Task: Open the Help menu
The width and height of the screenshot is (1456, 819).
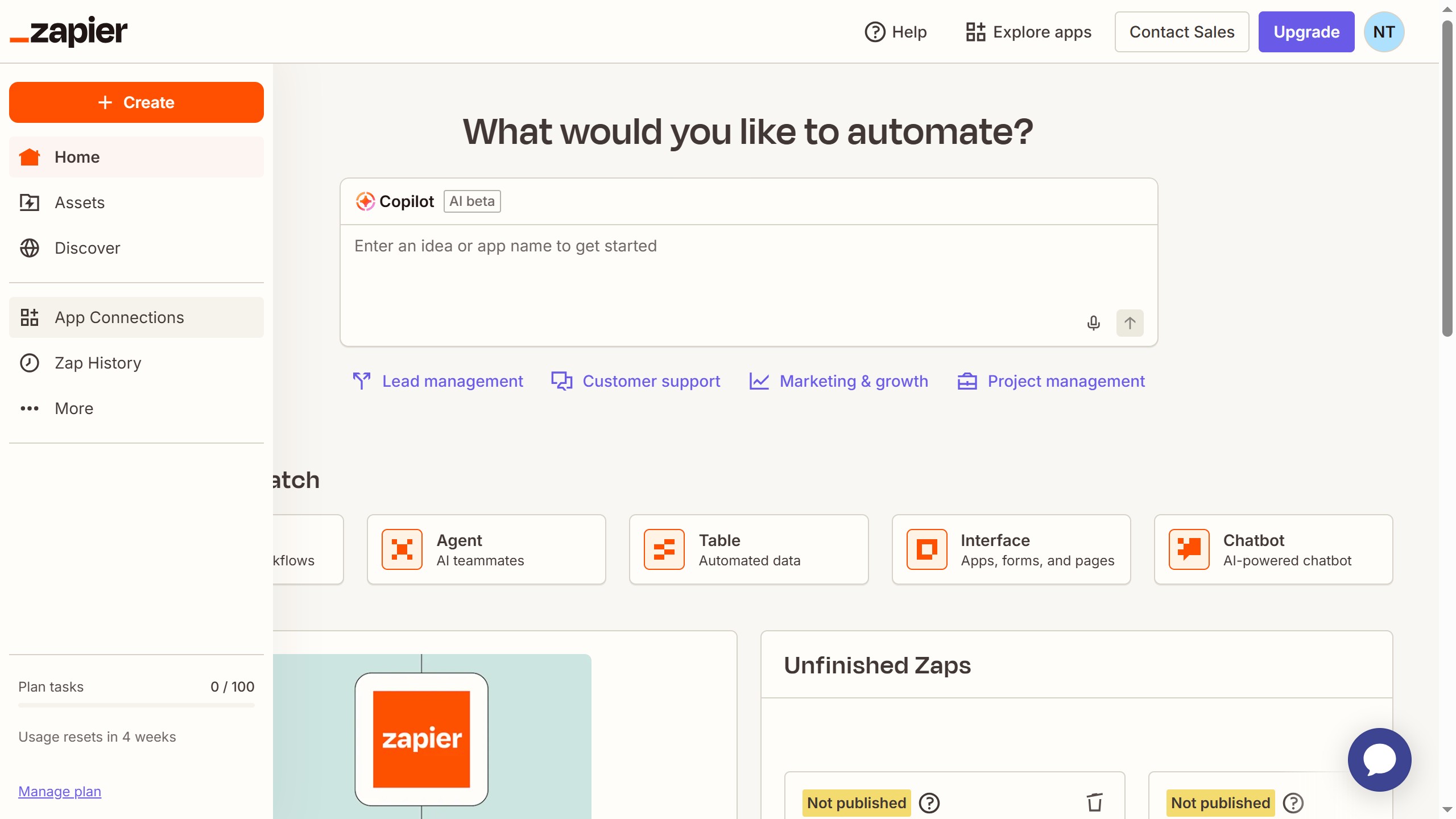Action: [896, 32]
